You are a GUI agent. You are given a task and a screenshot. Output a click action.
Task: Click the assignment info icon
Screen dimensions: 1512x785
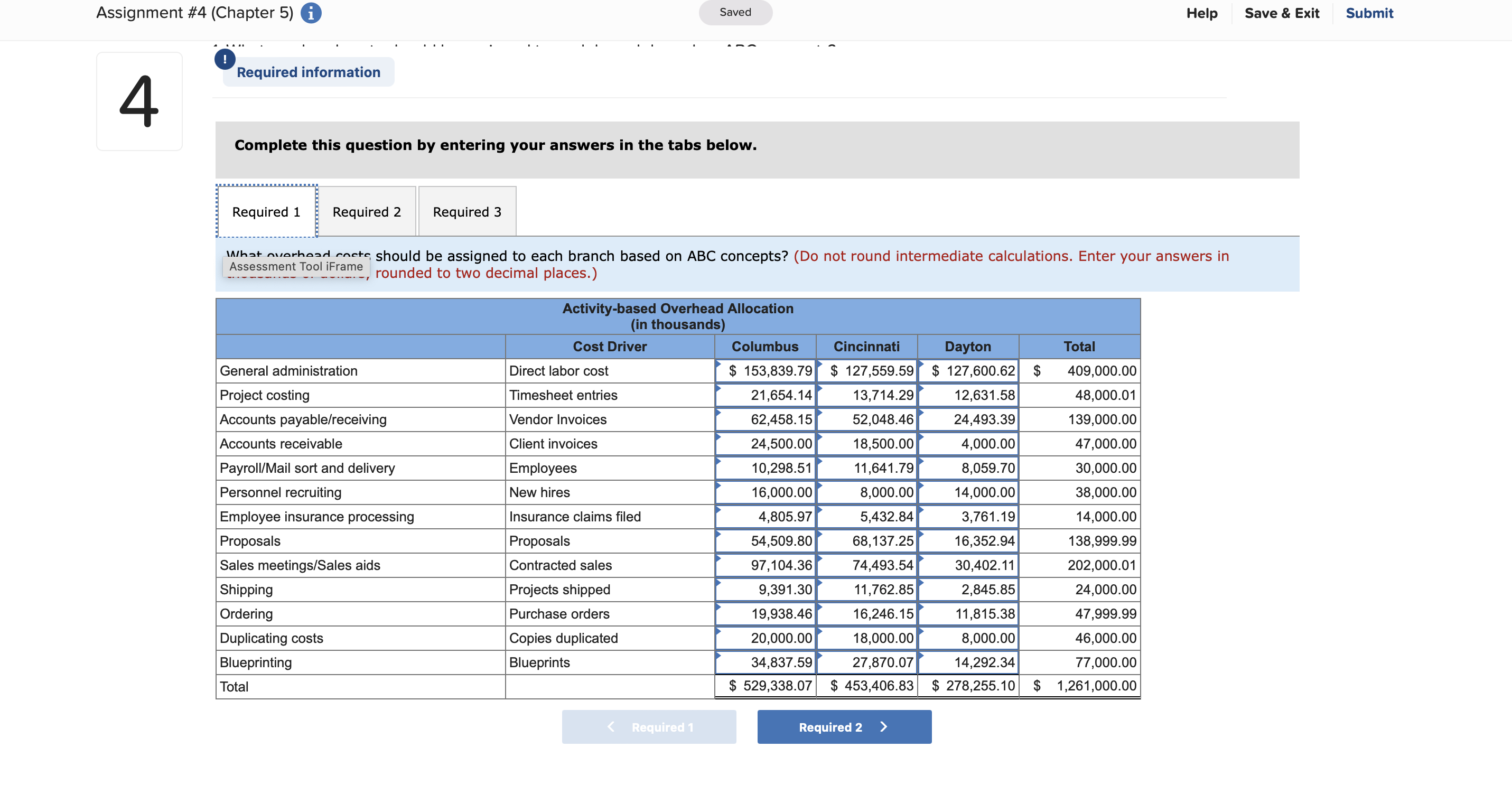311,13
